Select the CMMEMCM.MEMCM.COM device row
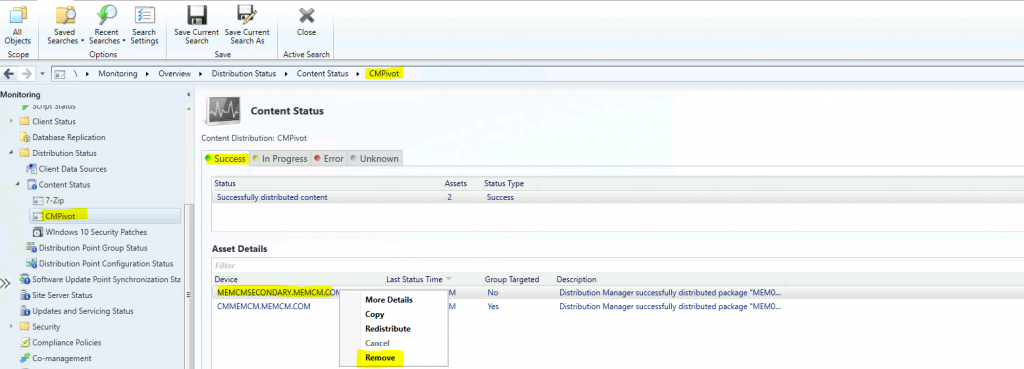This screenshot has height=369, width=1024. point(617,306)
